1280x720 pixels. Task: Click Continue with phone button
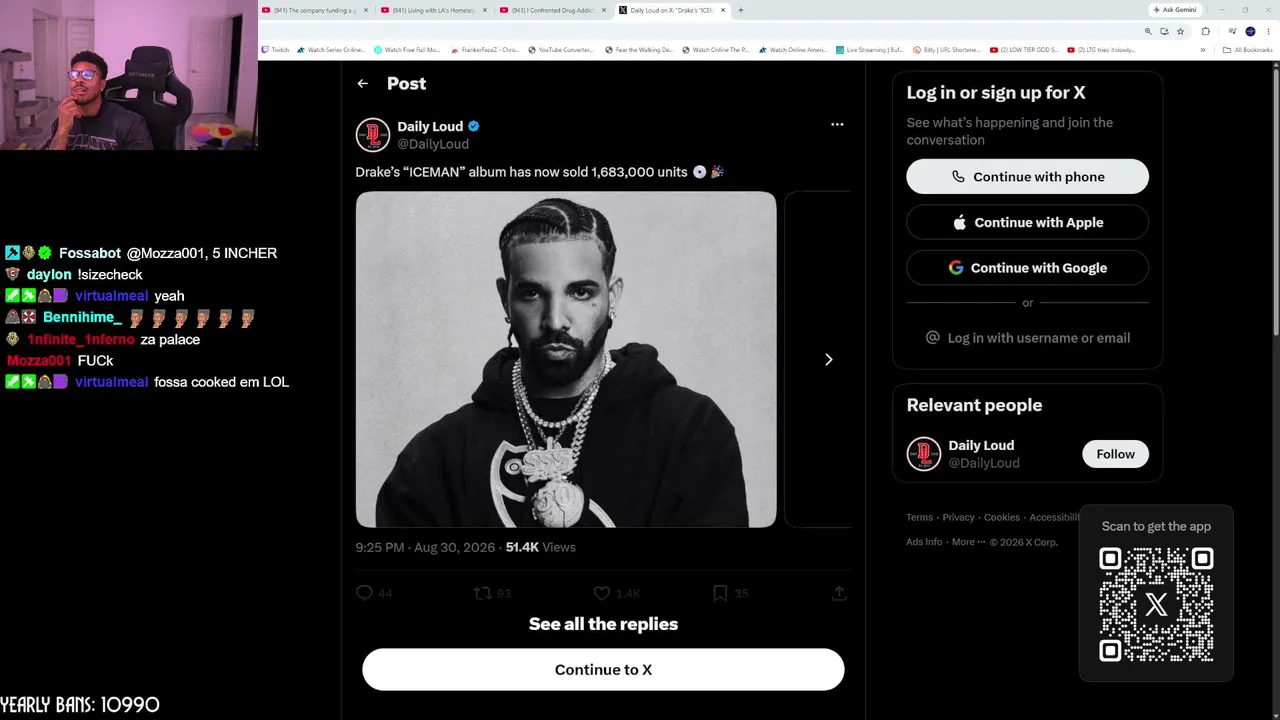[1027, 177]
